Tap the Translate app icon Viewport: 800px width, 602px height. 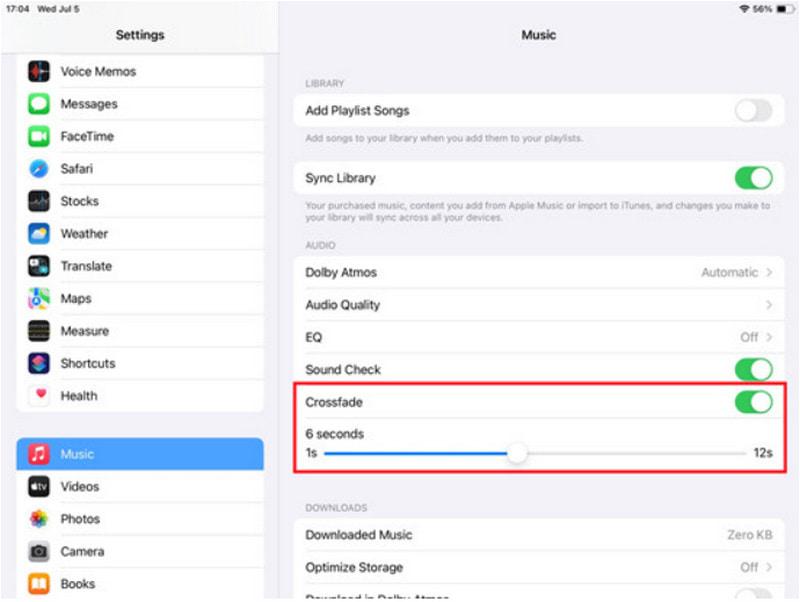pyautogui.click(x=39, y=266)
